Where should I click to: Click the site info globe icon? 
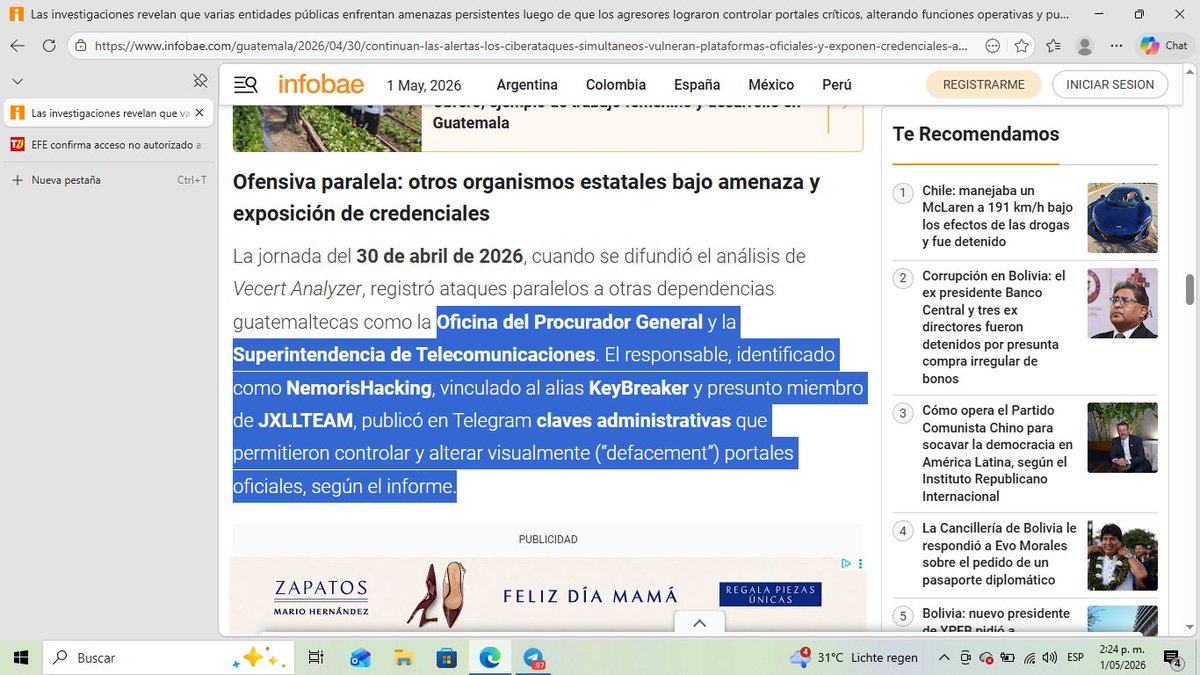(x=81, y=46)
